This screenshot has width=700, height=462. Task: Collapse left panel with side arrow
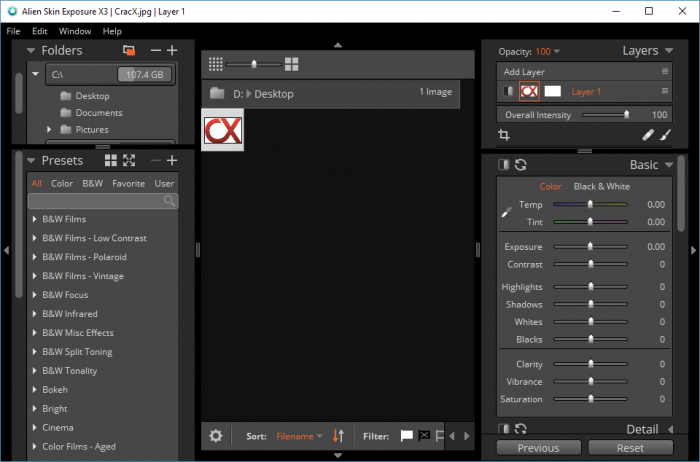pyautogui.click(x=6, y=250)
